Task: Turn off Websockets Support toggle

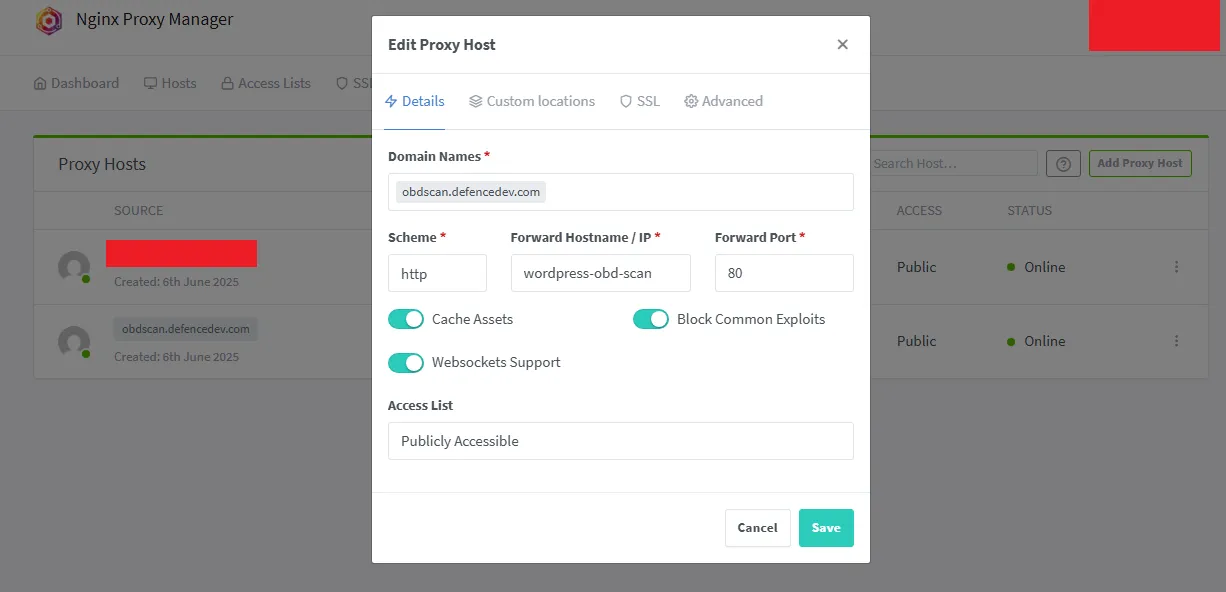Action: pos(406,363)
